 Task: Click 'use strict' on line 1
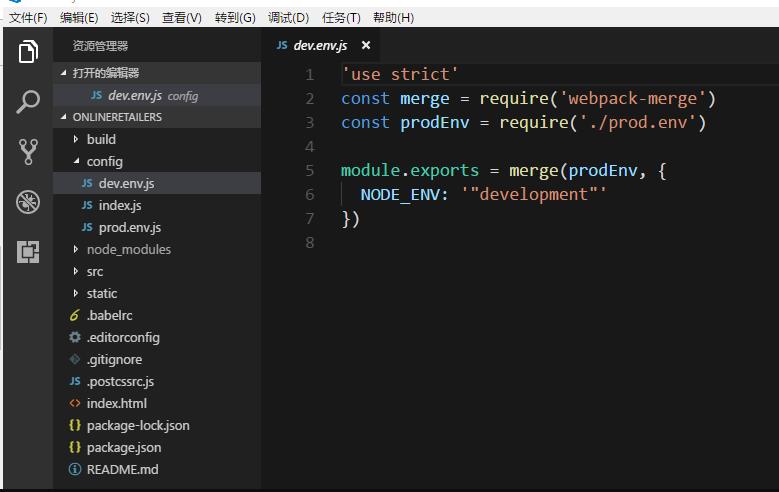(x=400, y=75)
